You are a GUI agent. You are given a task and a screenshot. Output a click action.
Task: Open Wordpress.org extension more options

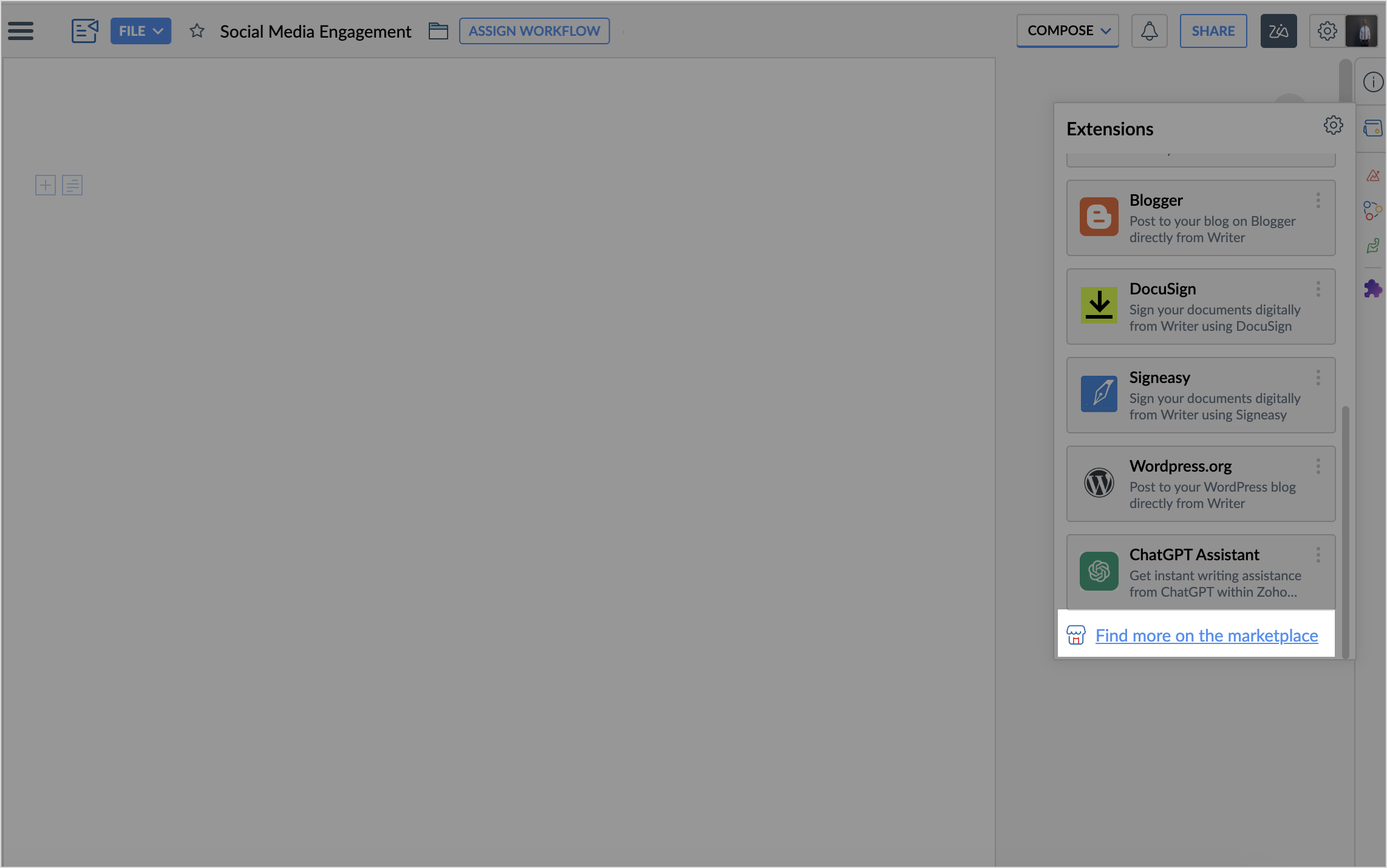pos(1318,466)
